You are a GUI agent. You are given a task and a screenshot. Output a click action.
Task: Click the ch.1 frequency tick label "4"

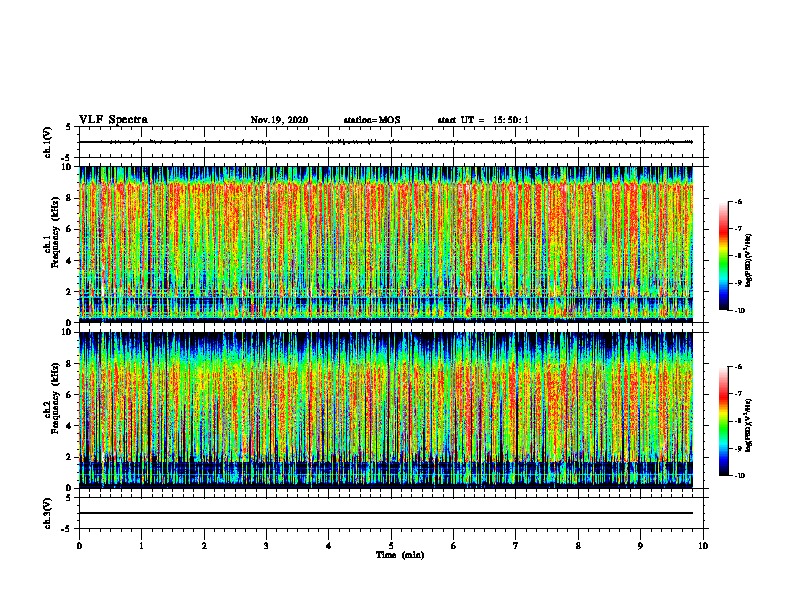pyautogui.click(x=69, y=261)
